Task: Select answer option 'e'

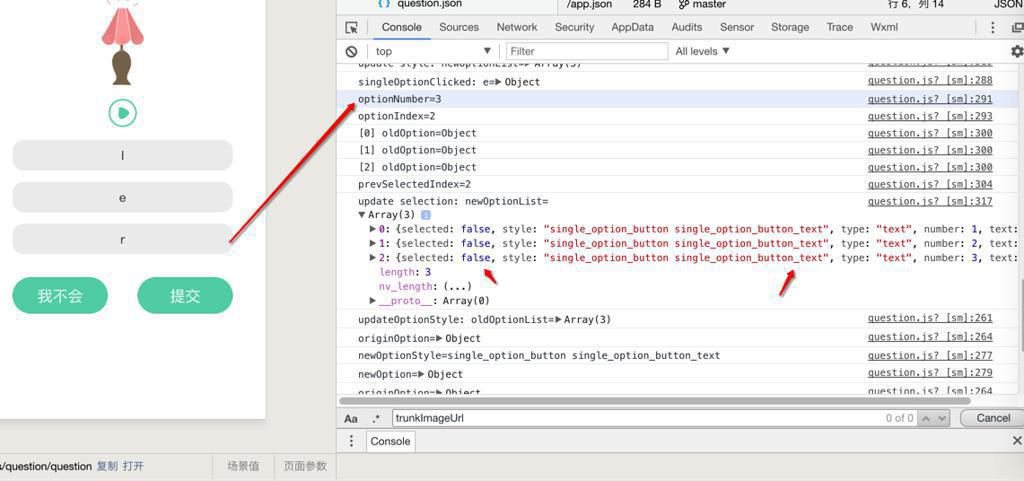Action: pyautogui.click(x=123, y=197)
